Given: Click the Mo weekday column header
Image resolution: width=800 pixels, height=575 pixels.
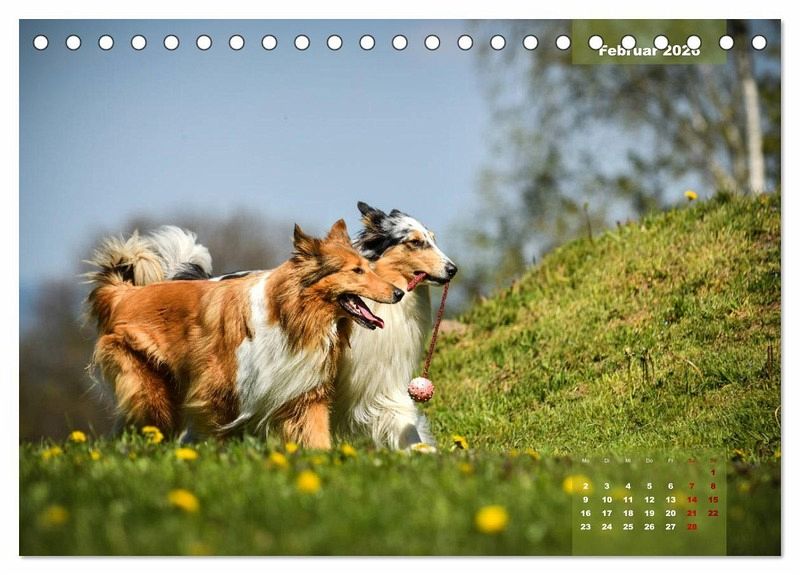Looking at the screenshot, I should (x=585, y=461).
